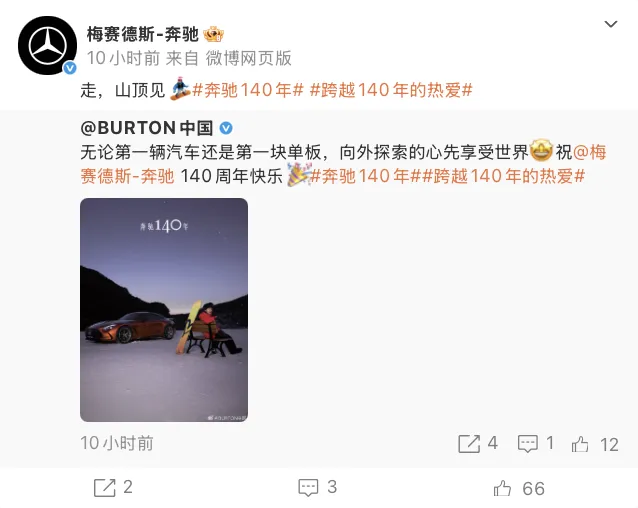Open #跨越140年的热爱# hashtag in main post
This screenshot has height=508, width=638.
pyautogui.click(x=391, y=90)
